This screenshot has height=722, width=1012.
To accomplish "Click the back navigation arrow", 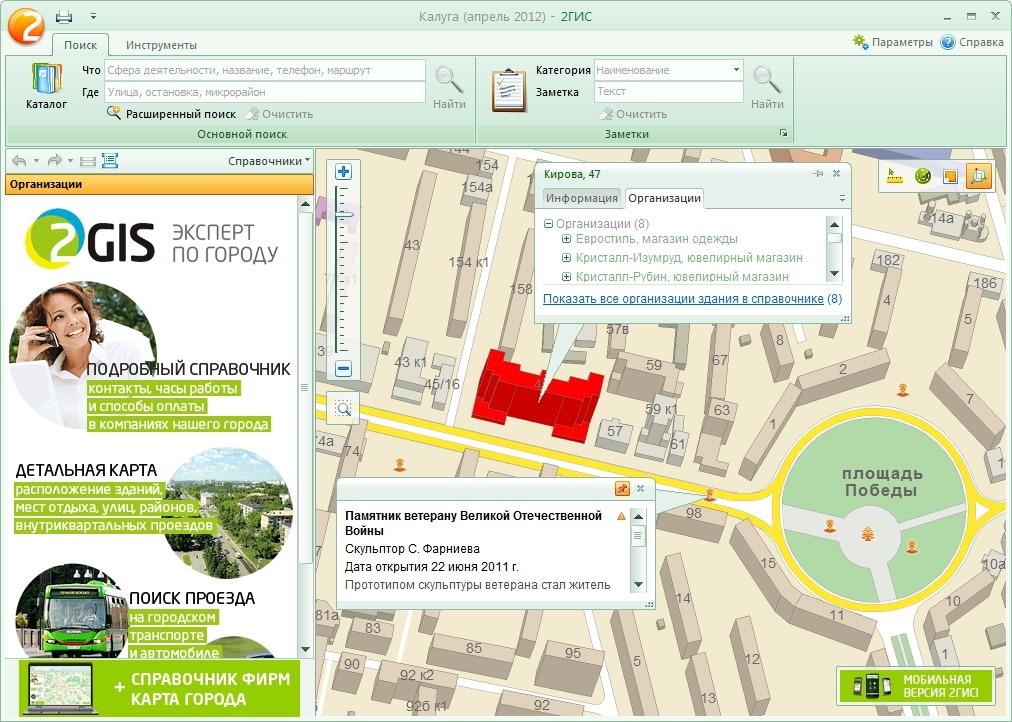I will pyautogui.click(x=19, y=161).
